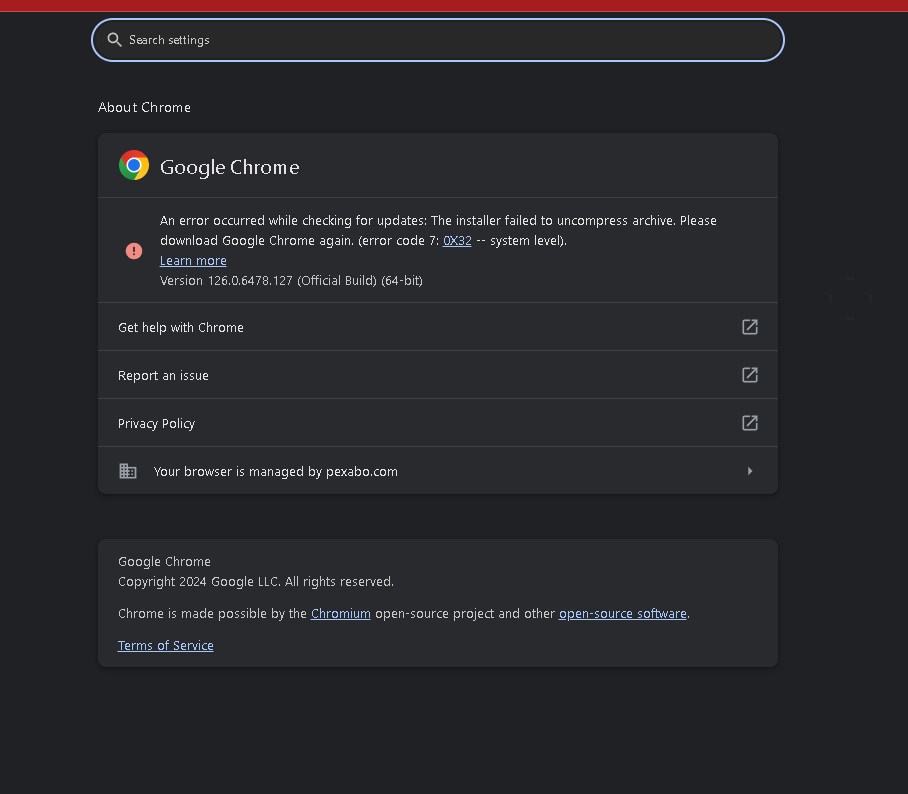Open Get help with Chrome row
This screenshot has height=794, width=908.
(x=438, y=327)
